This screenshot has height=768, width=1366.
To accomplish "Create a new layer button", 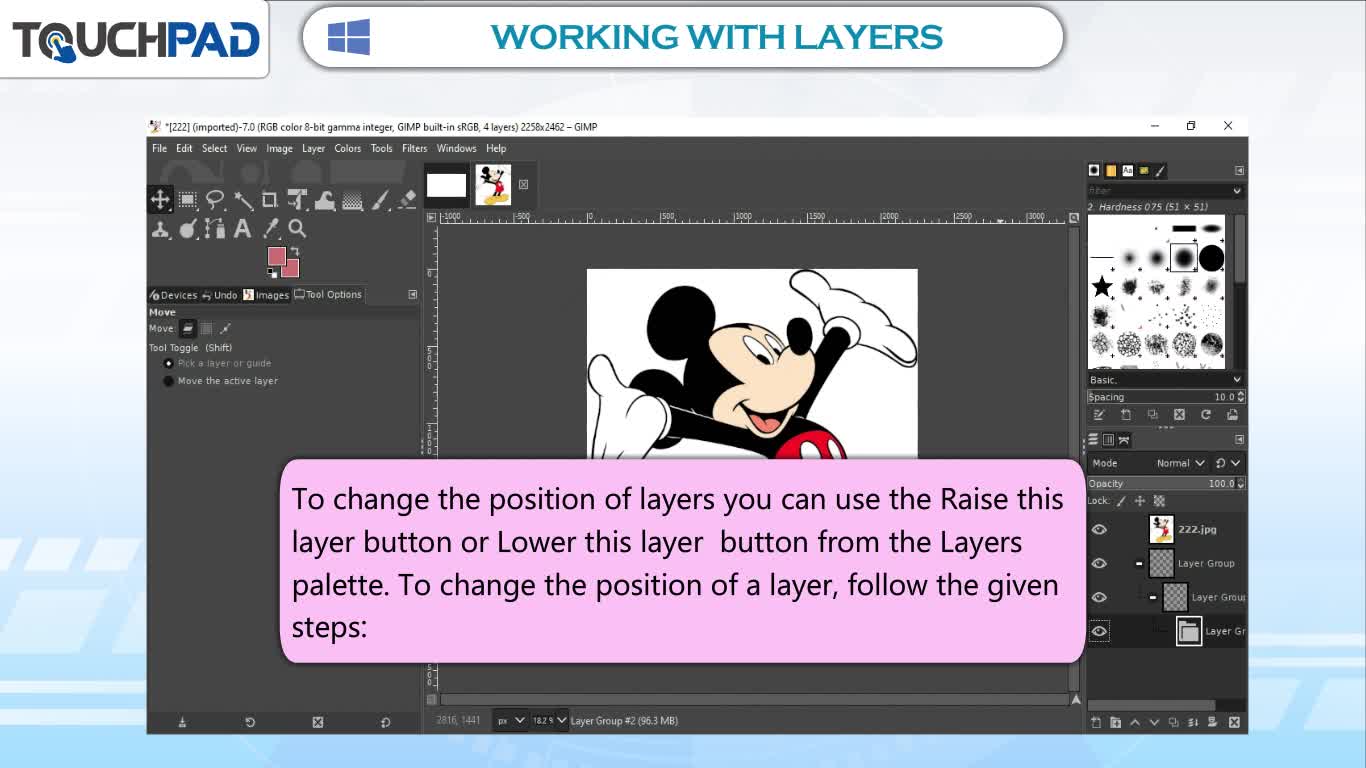I will coord(1096,722).
